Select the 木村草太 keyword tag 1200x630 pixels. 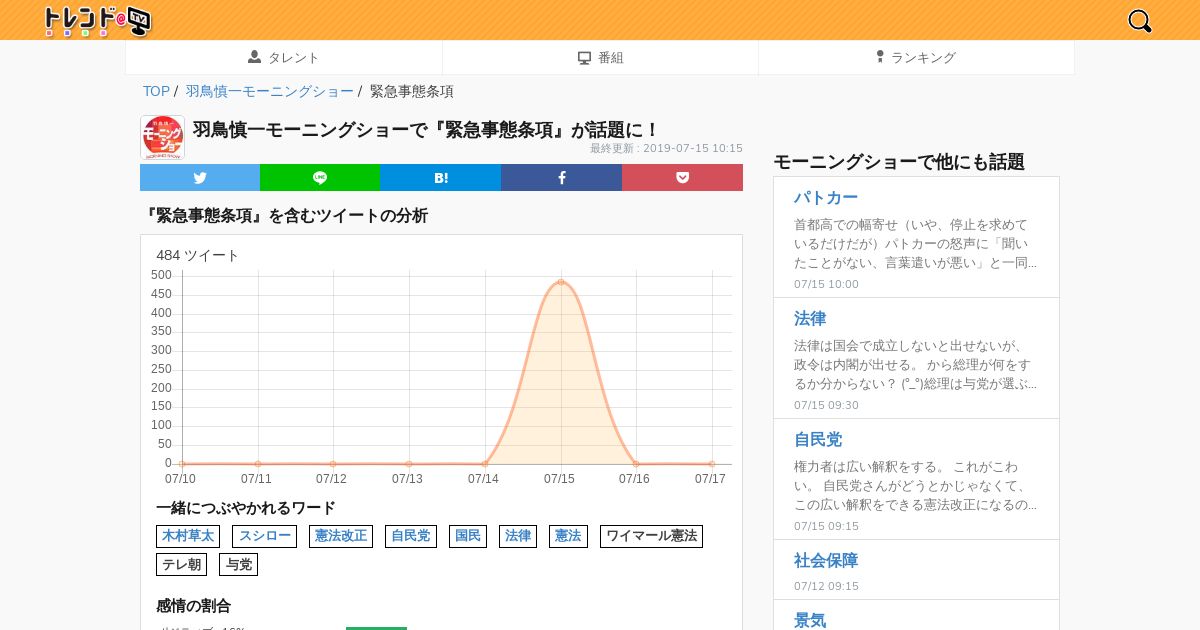[x=188, y=536]
